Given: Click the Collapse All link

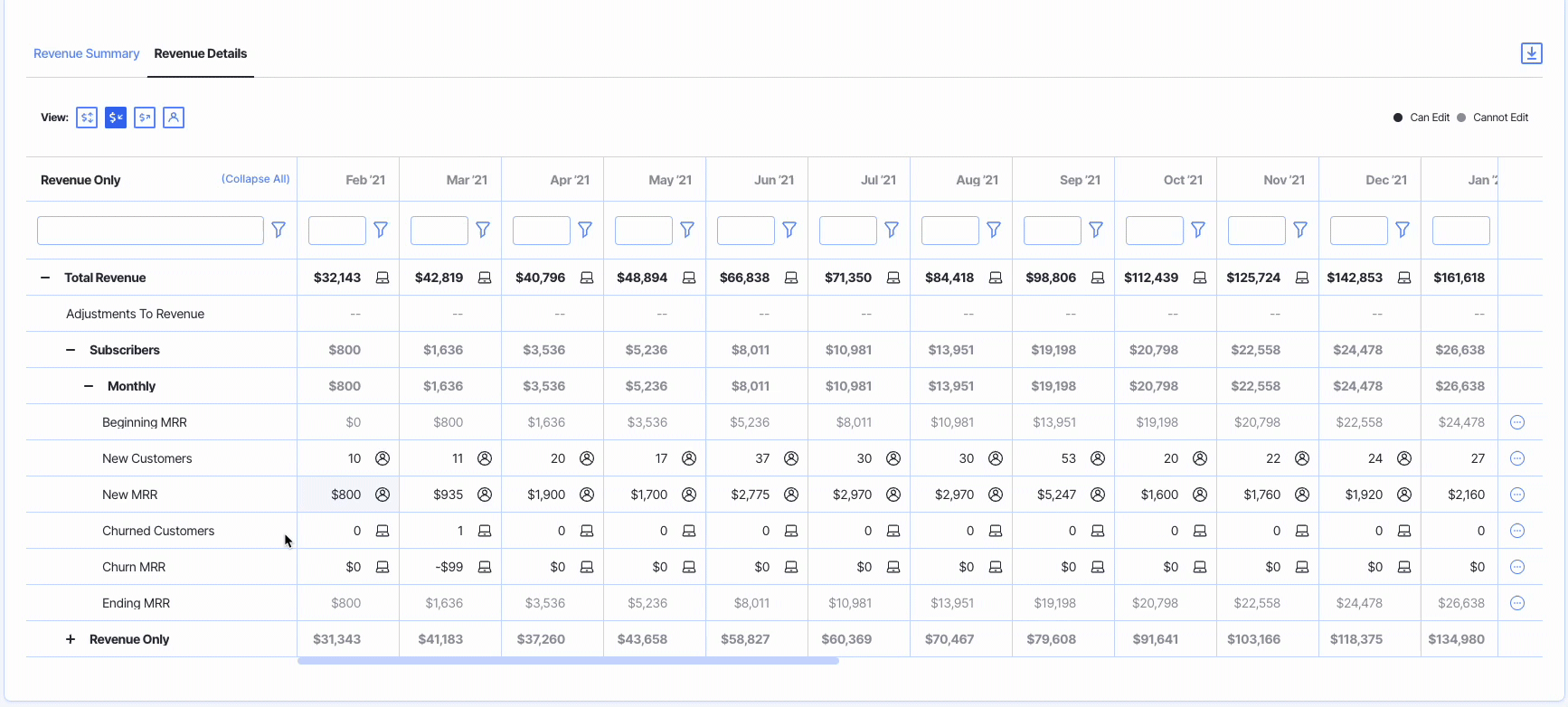Looking at the screenshot, I should click(x=255, y=179).
